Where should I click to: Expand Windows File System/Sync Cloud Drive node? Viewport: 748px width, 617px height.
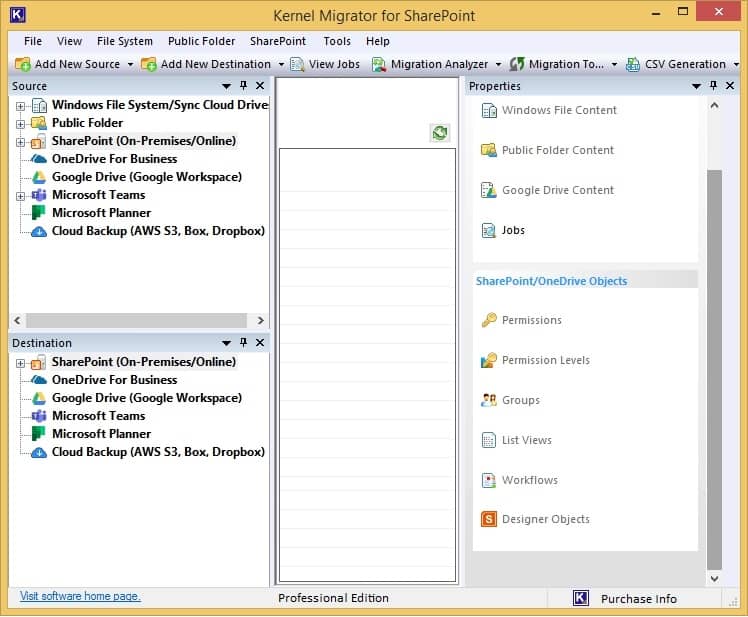coord(21,106)
